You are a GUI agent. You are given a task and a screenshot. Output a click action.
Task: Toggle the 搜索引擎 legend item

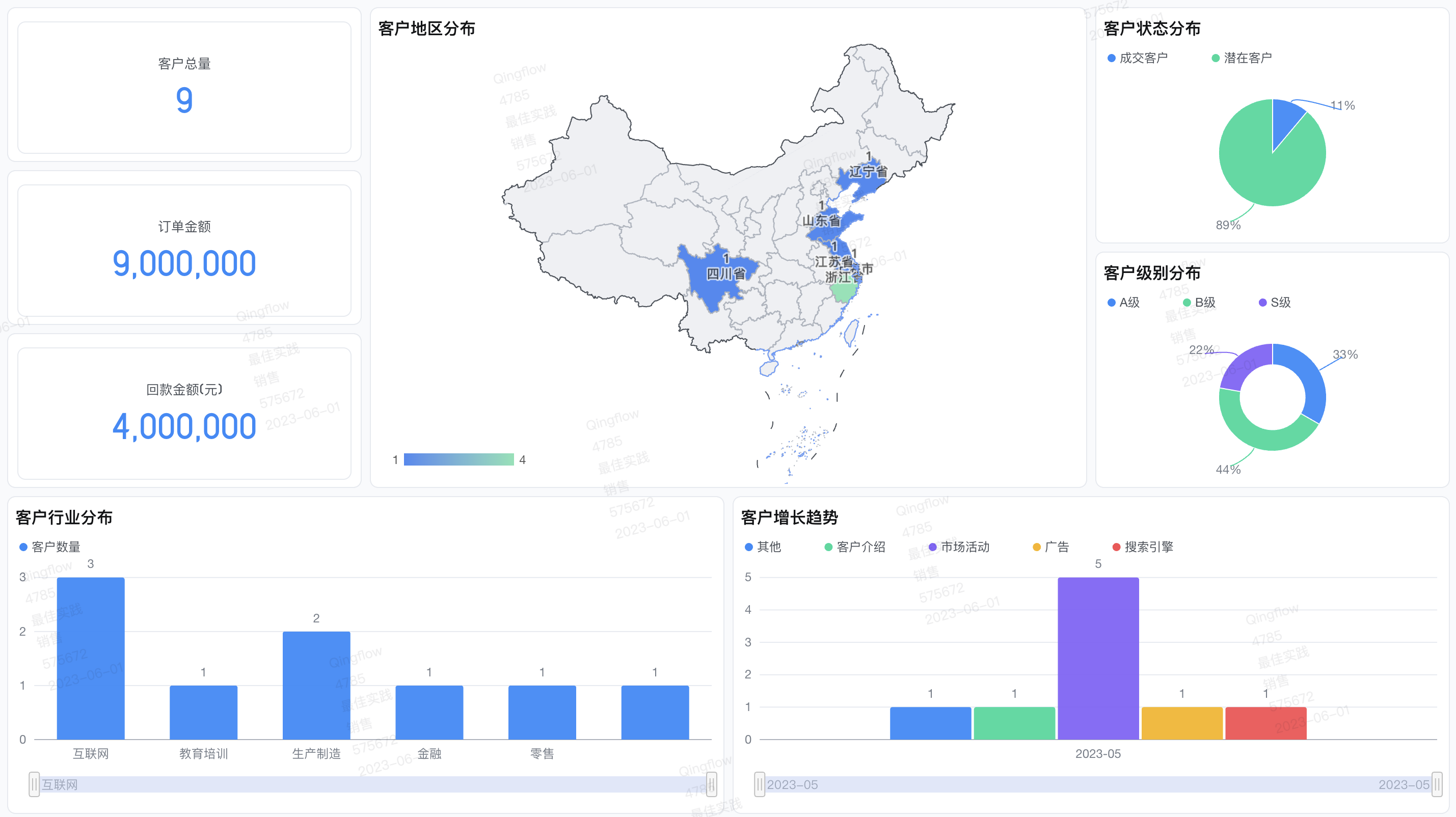point(1142,547)
